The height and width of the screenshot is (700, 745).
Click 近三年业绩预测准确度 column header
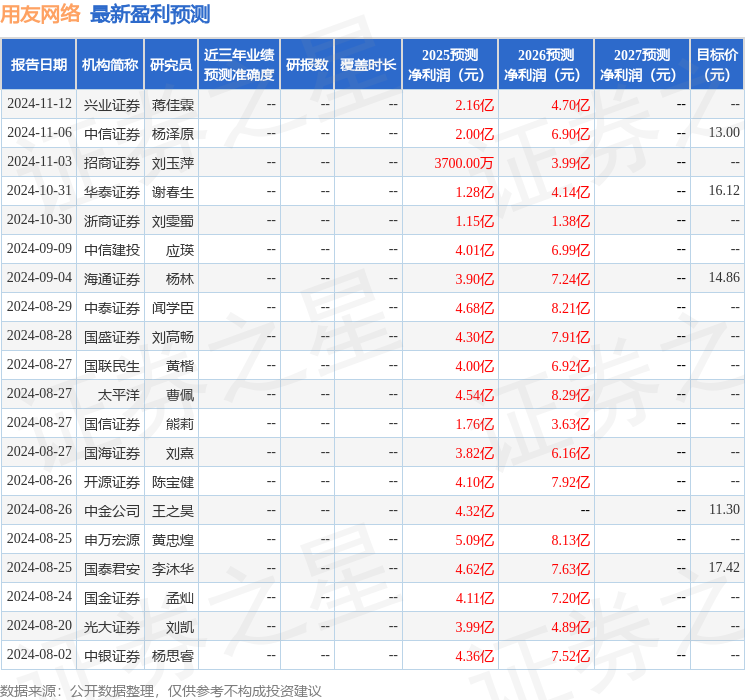click(x=239, y=65)
